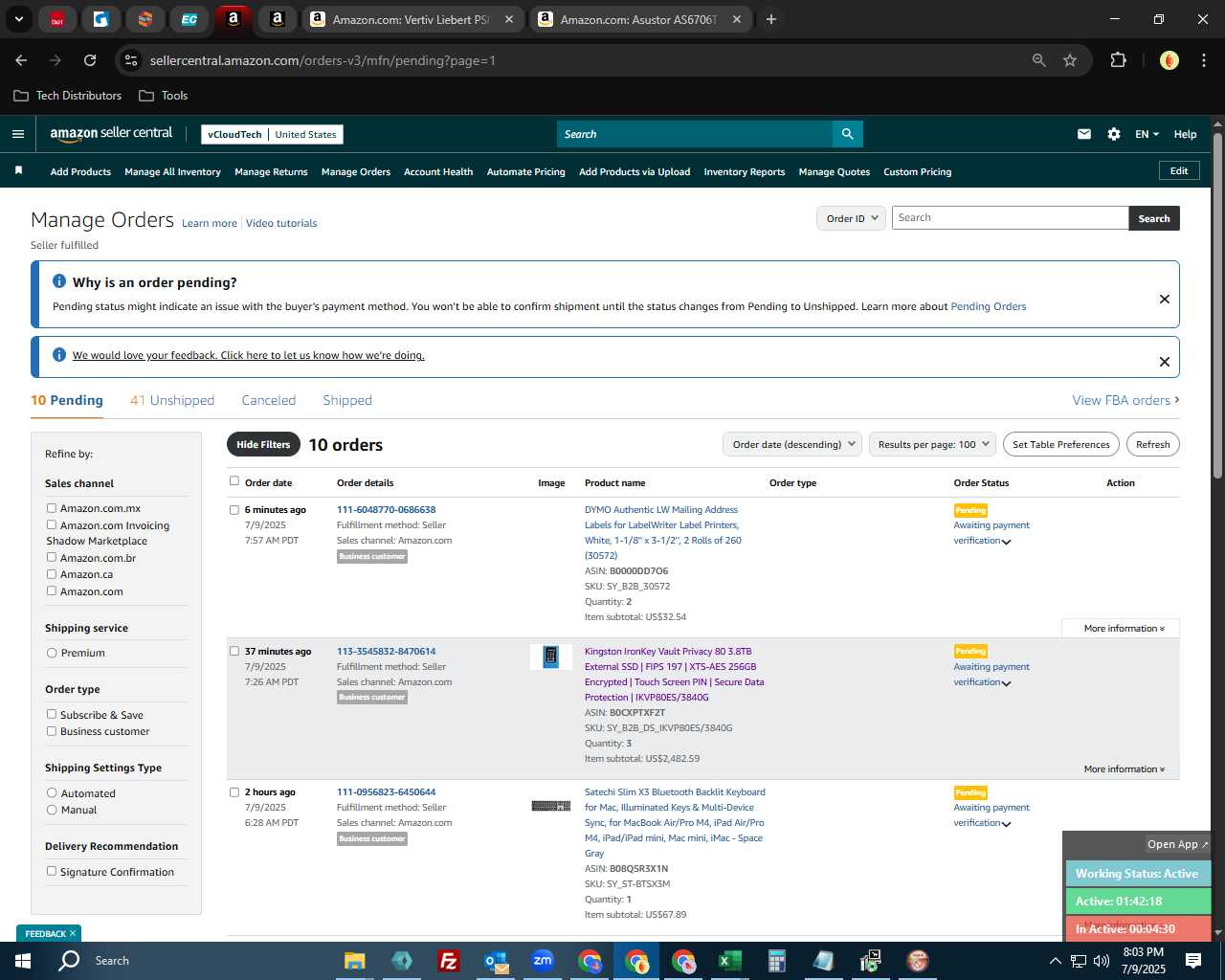Check the Amazon.com.mx sales channel filter
Viewport: 1225px width, 980px height.
(52, 508)
